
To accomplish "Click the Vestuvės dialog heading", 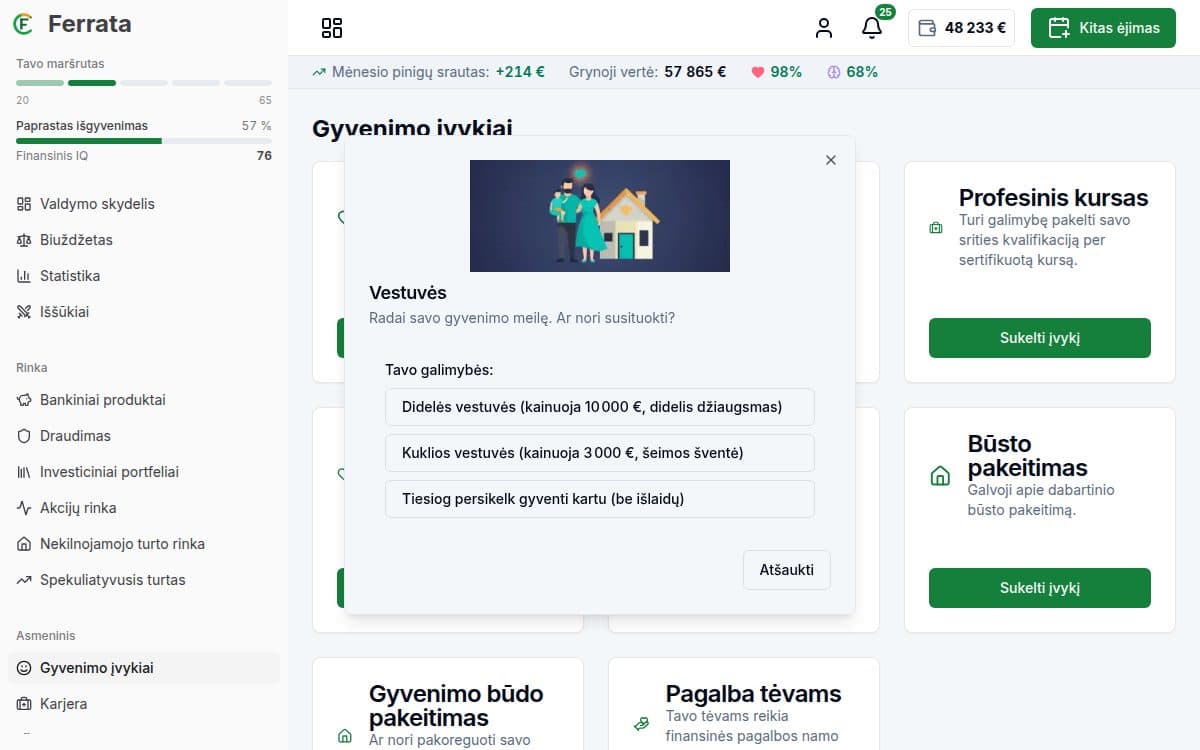I will coord(408,293).
